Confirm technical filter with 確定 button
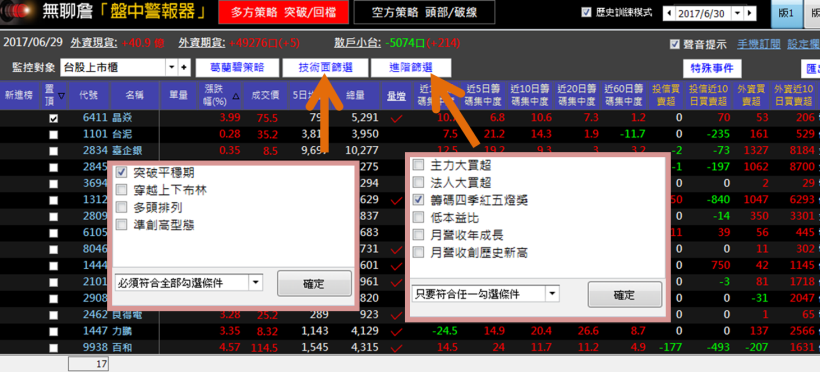Viewport: 820px width, 372px height. pyautogui.click(x=314, y=284)
